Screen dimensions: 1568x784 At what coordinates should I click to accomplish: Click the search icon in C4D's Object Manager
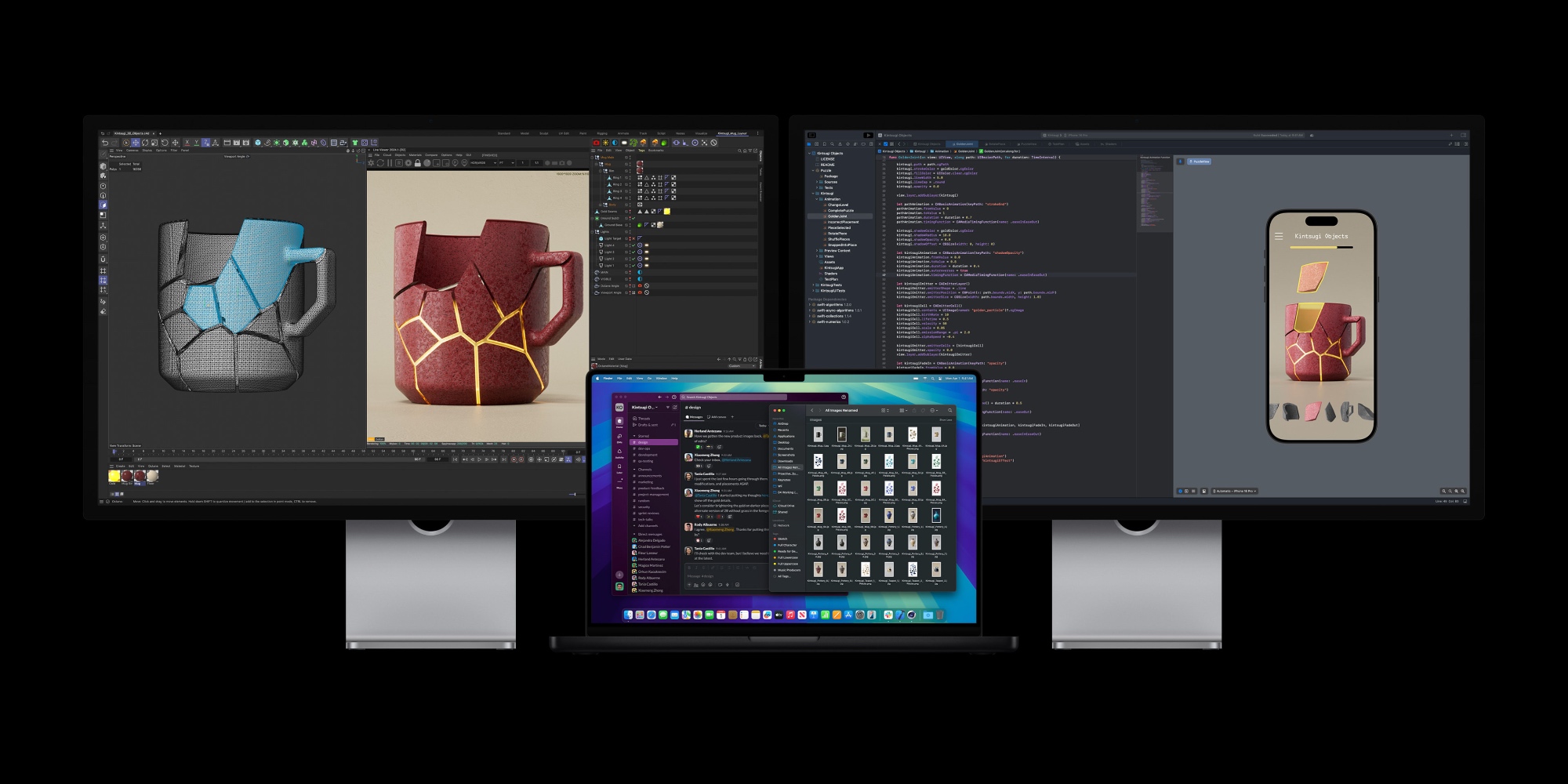[x=739, y=151]
